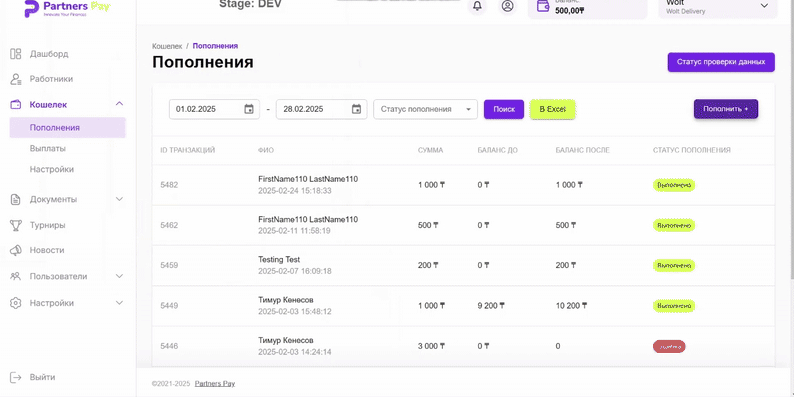Click the name Testing Test
Viewport: 794px width, 397px height.
click(279, 259)
